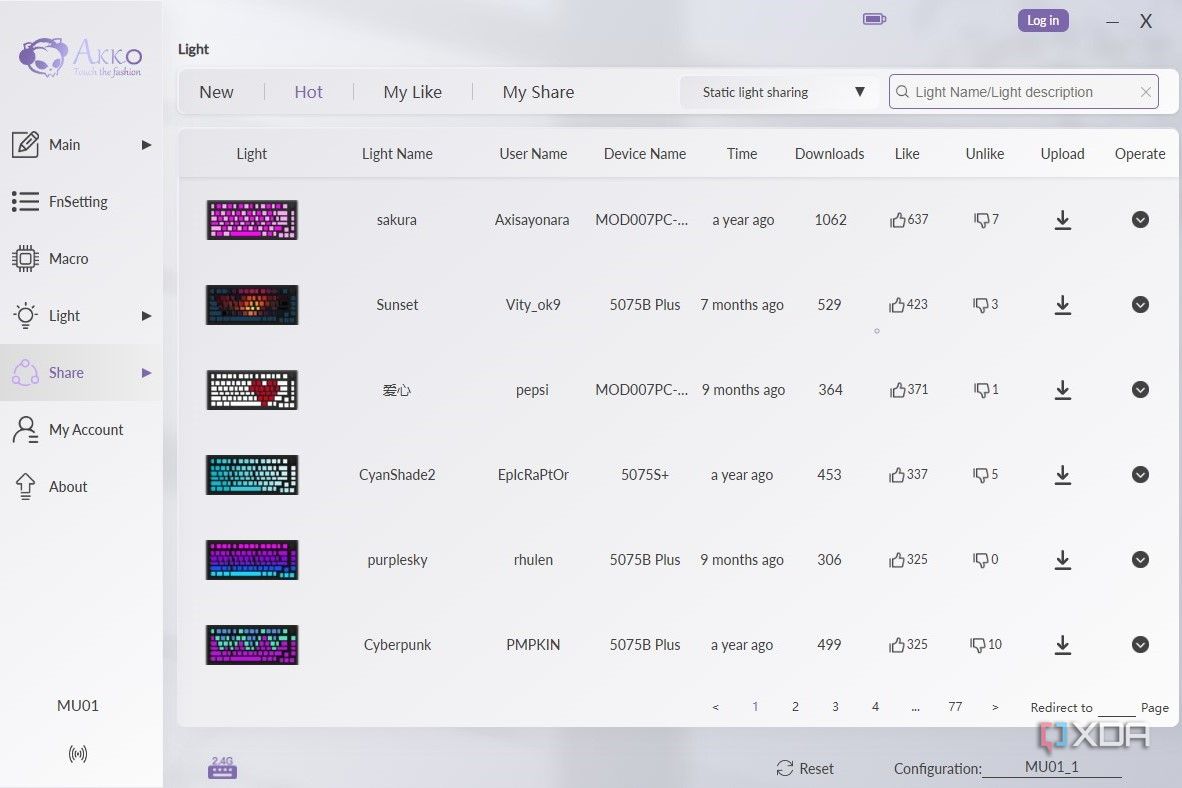Open the Static light sharing dropdown

point(779,92)
